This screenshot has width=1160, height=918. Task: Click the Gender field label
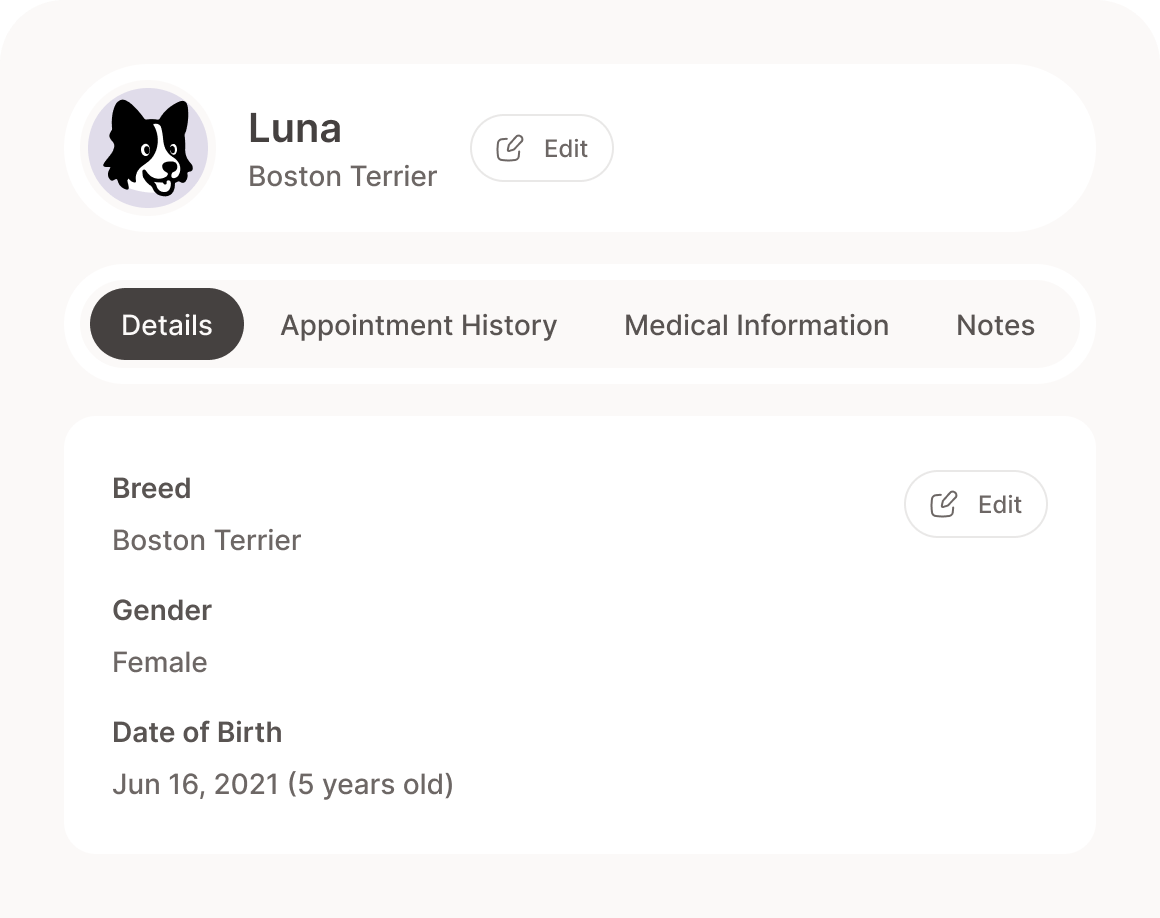[x=161, y=610]
